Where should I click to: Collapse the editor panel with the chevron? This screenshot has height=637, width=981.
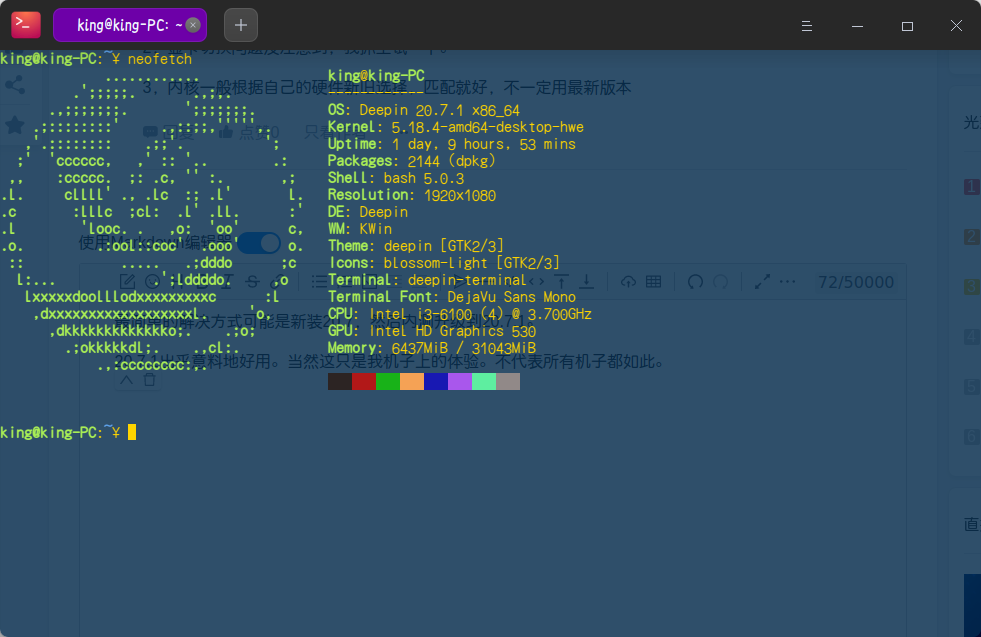click(x=126, y=381)
